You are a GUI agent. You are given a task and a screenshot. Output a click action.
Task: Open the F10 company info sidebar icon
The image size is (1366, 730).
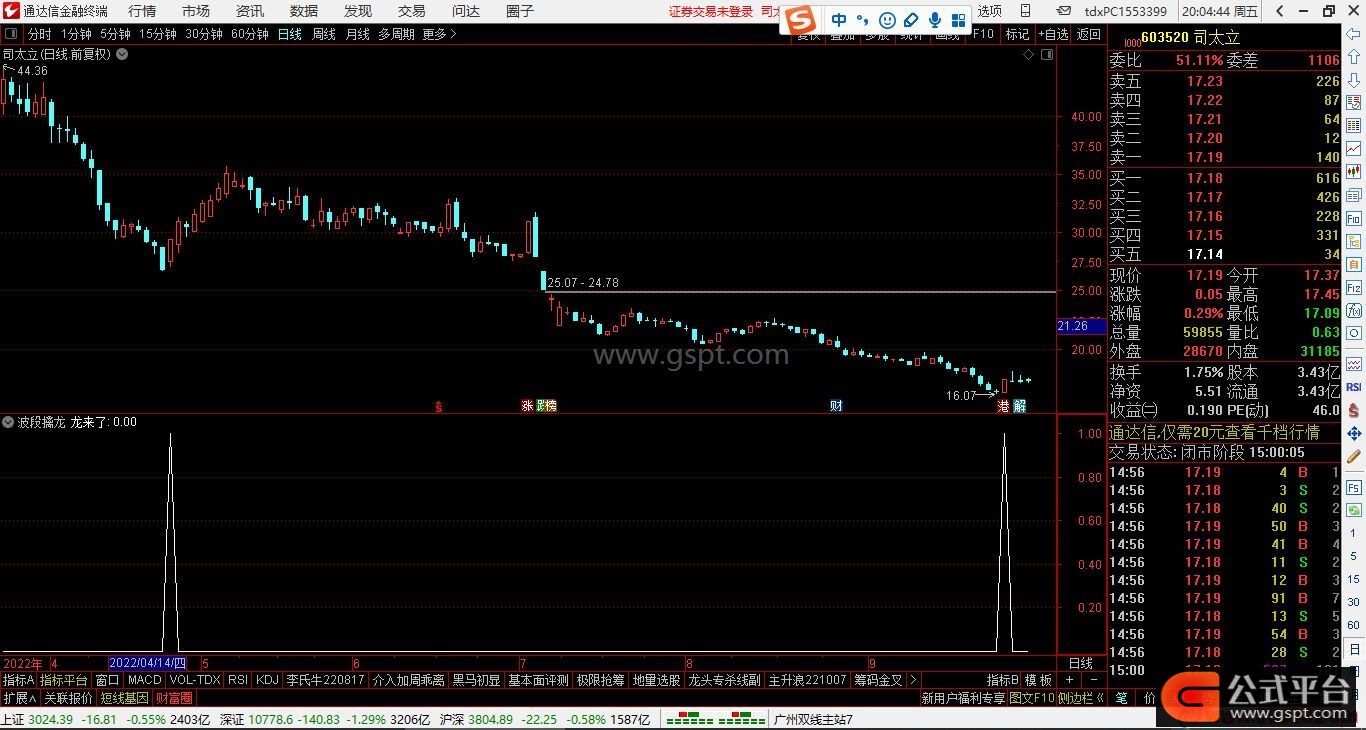pyautogui.click(x=1354, y=218)
